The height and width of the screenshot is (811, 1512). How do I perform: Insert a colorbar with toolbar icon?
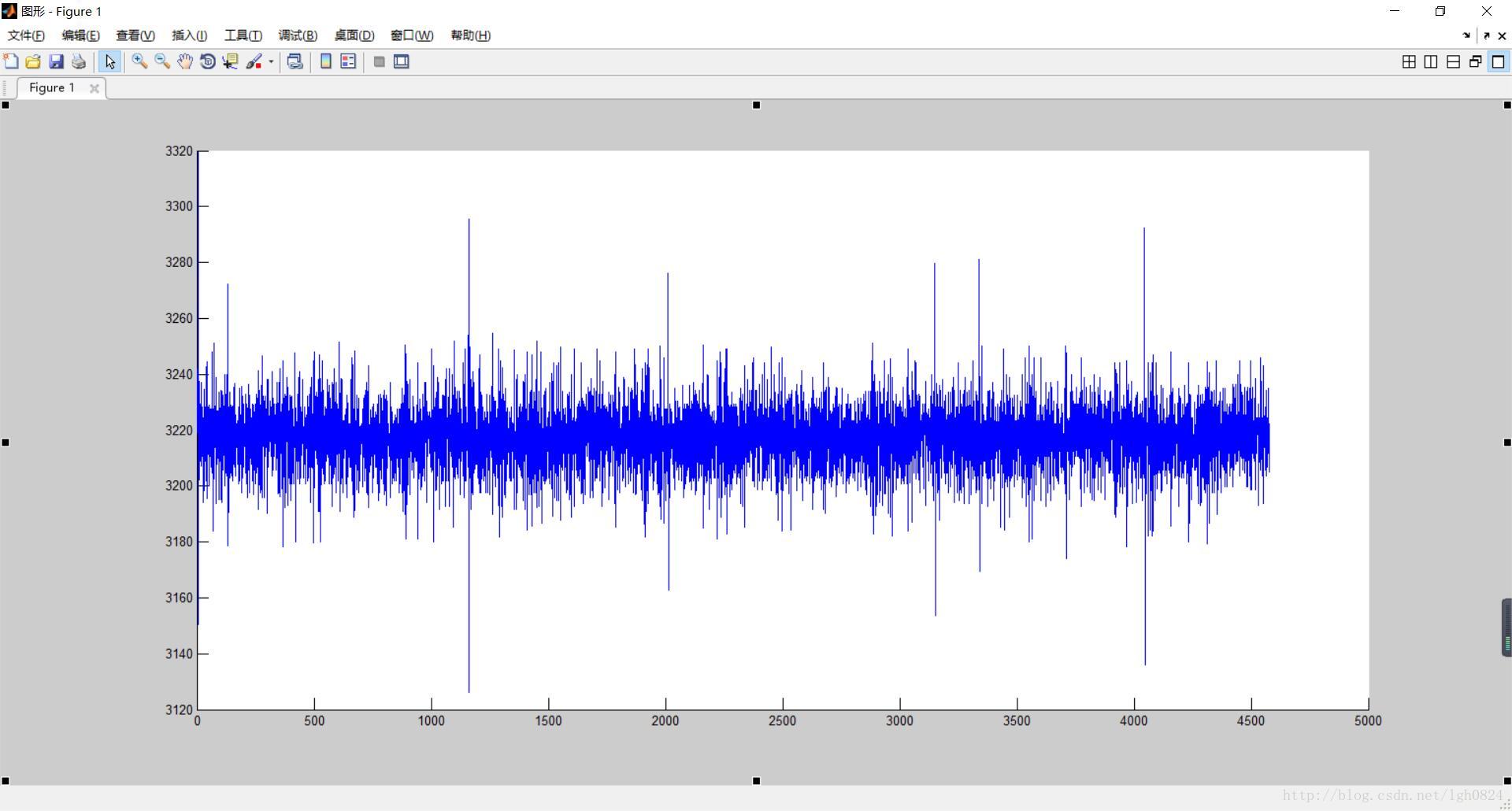(x=325, y=61)
